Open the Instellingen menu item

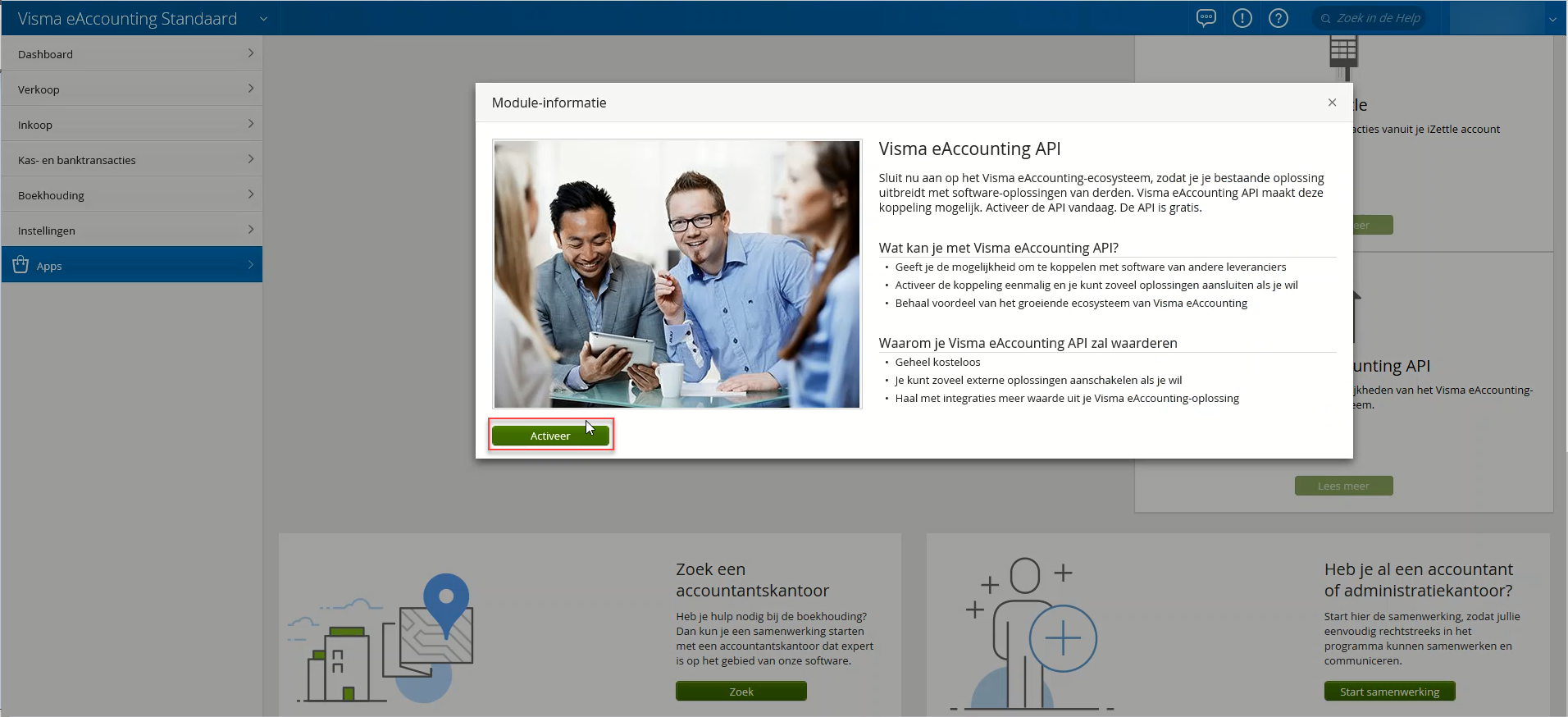click(x=132, y=230)
